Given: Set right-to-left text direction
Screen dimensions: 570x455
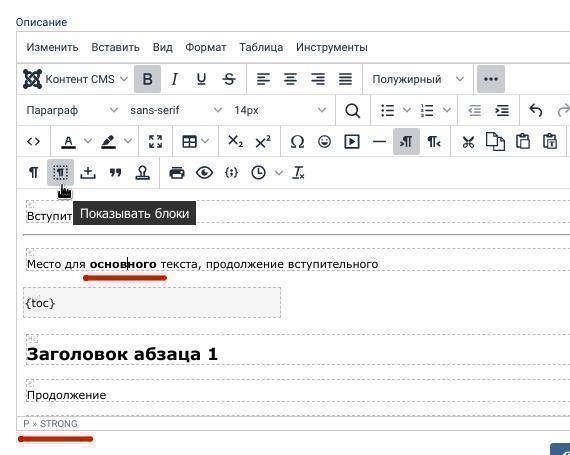Looking at the screenshot, I should 434,141.
